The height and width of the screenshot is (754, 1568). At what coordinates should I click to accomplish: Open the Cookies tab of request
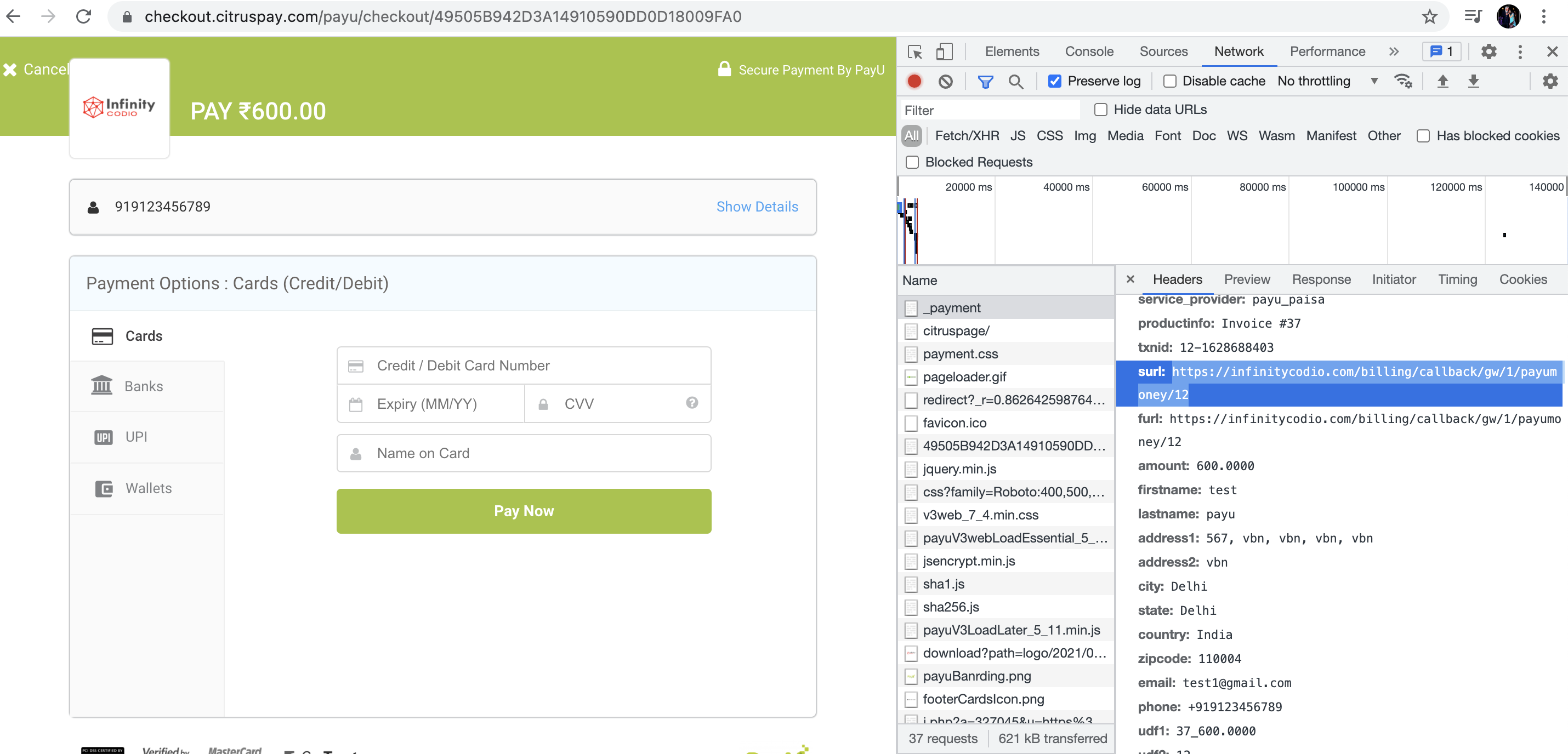tap(1522, 279)
